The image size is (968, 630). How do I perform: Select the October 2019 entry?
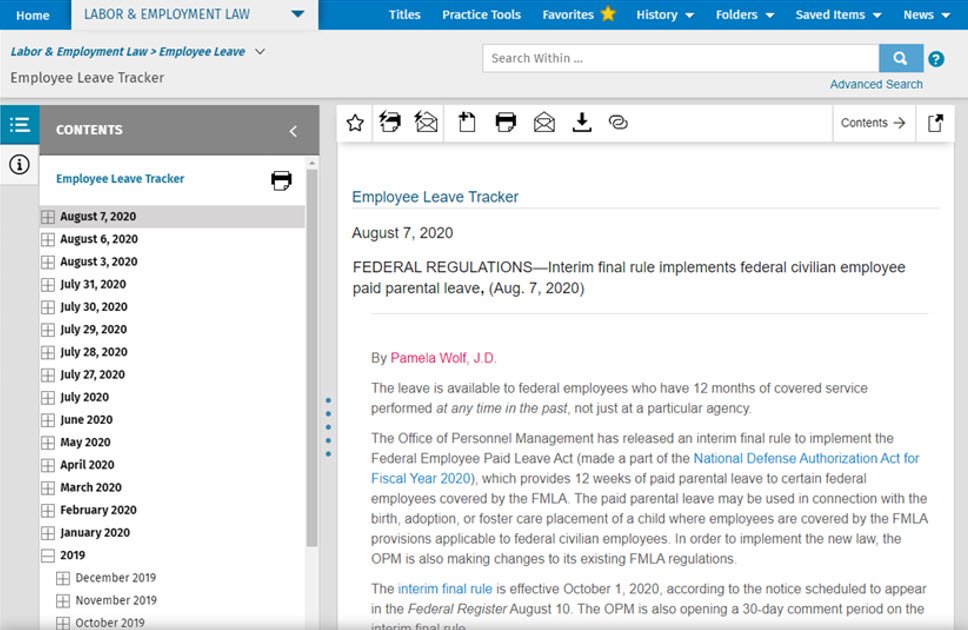[x=110, y=623]
